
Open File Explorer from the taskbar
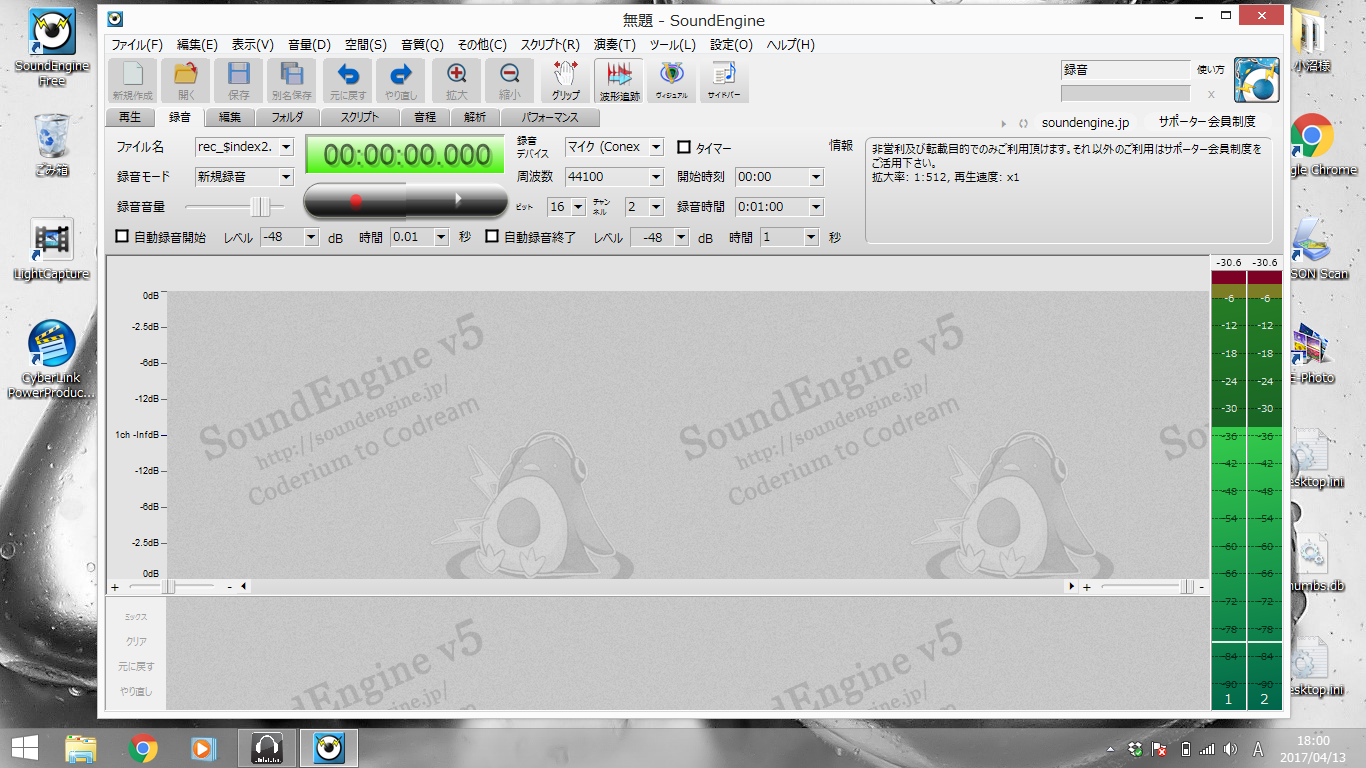81,747
